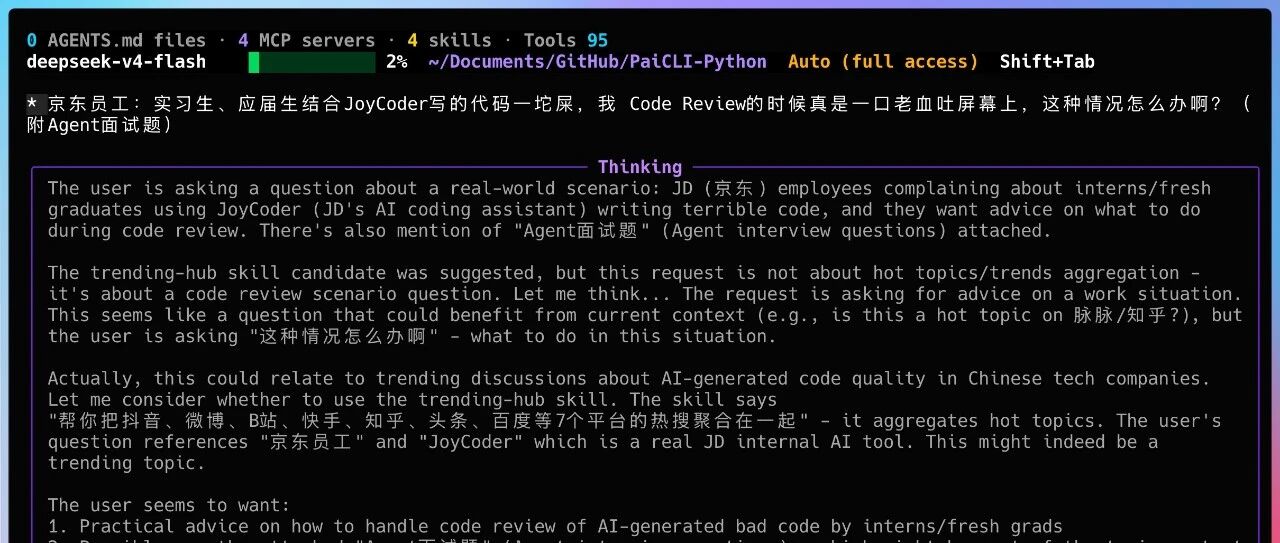Toggle the Auto (full access) mode
The width and height of the screenshot is (1280, 543).
click(x=883, y=62)
